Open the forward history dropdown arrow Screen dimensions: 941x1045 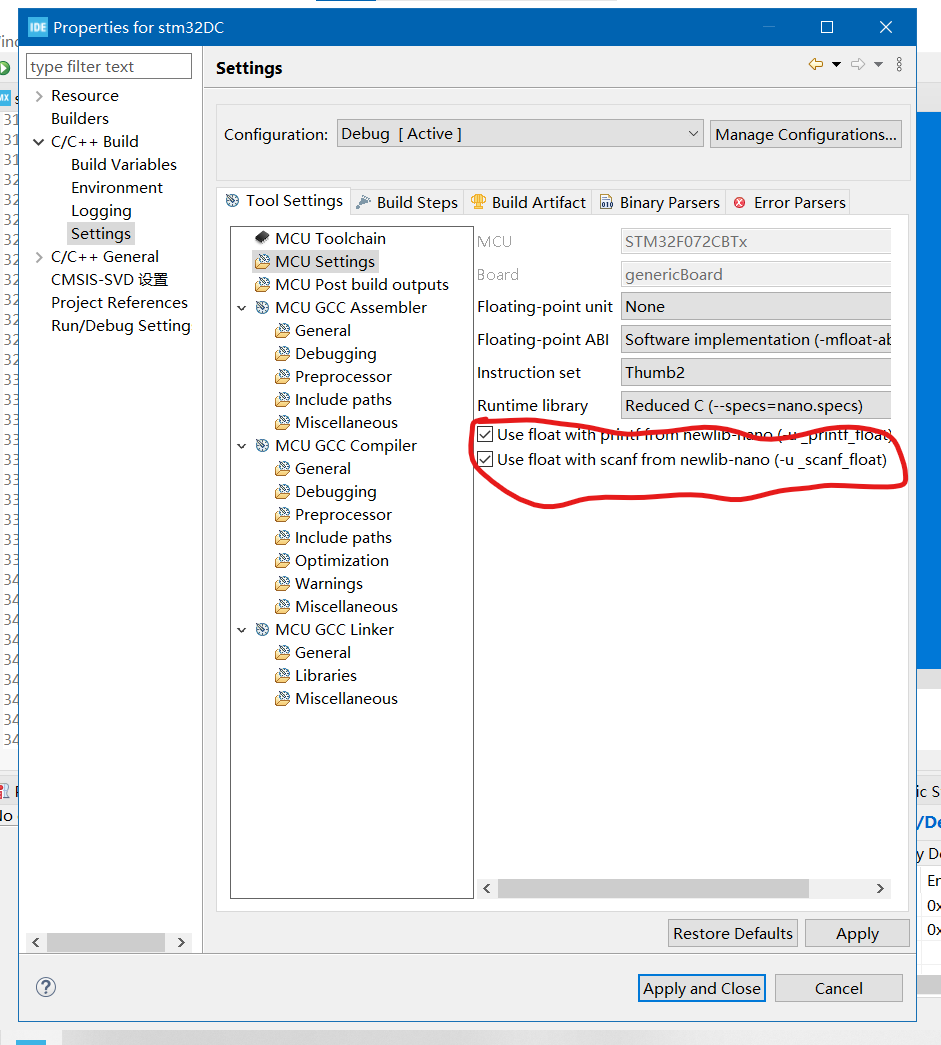click(x=878, y=64)
